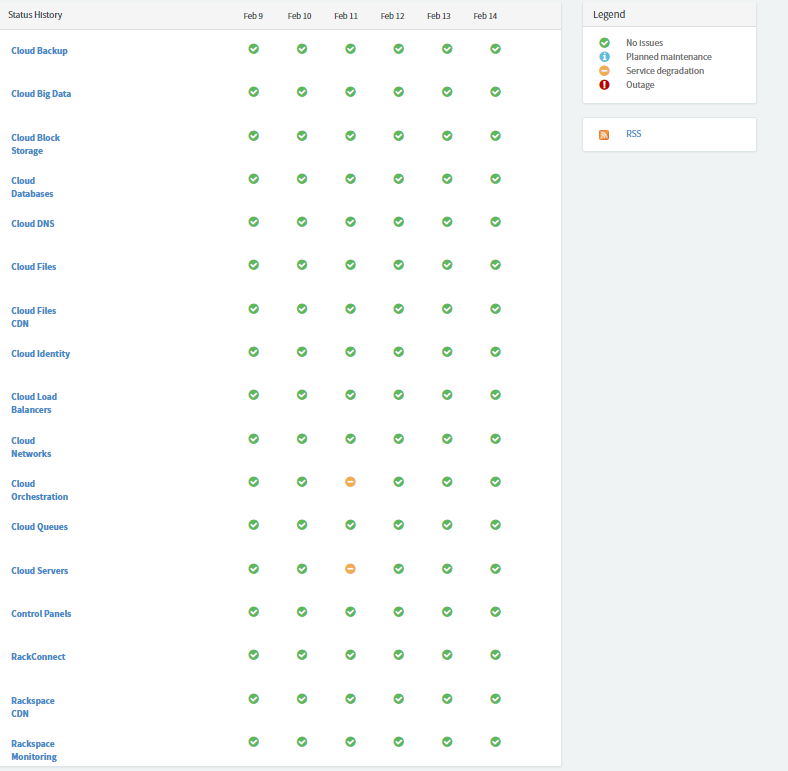Open the Cloud Block Storage service link
This screenshot has height=771, width=788.
pos(36,144)
